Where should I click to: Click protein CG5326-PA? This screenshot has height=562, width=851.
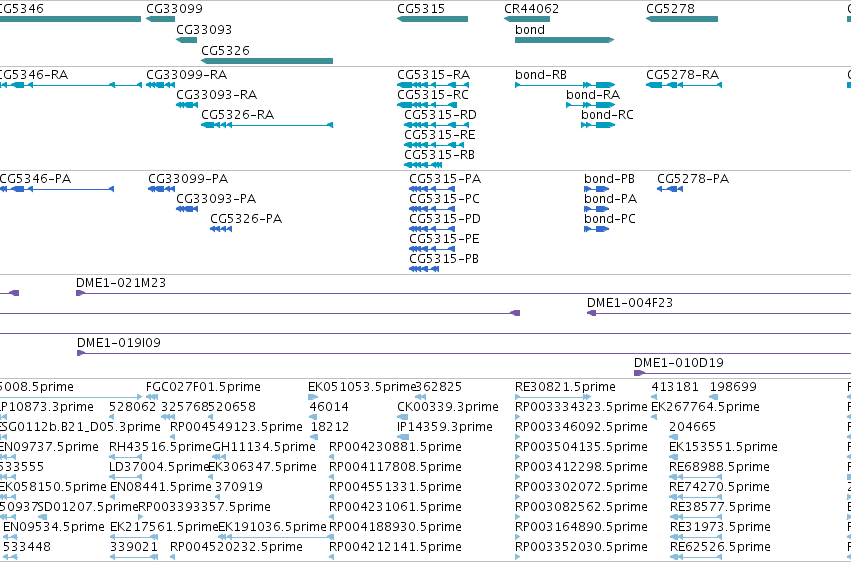(246, 219)
